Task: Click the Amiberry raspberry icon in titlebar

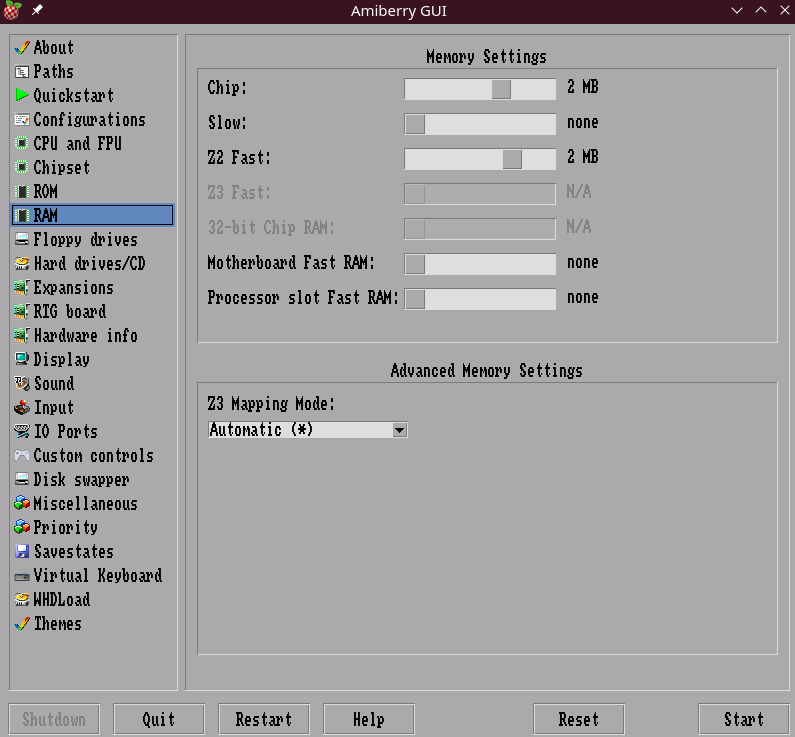Action: pyautogui.click(x=12, y=11)
